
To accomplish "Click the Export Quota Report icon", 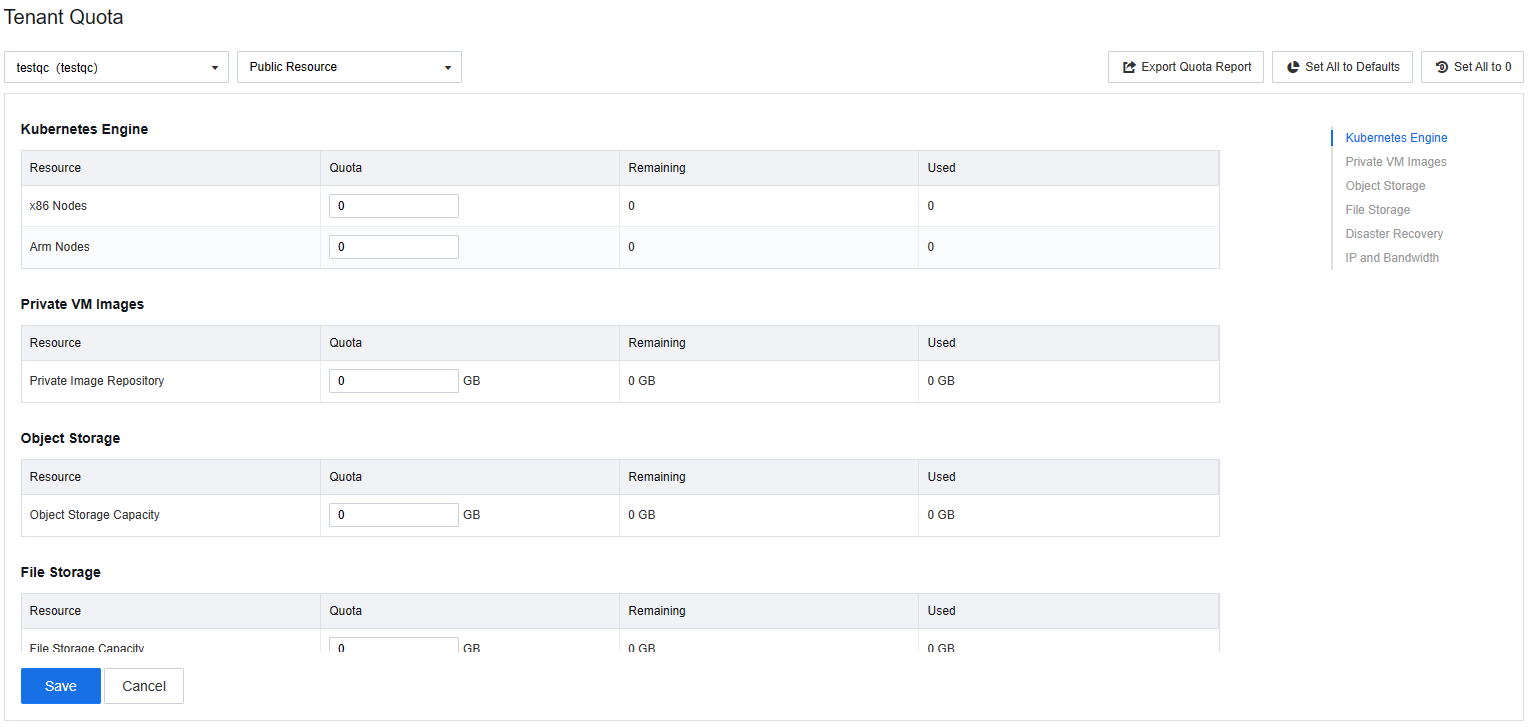I will [1129, 67].
